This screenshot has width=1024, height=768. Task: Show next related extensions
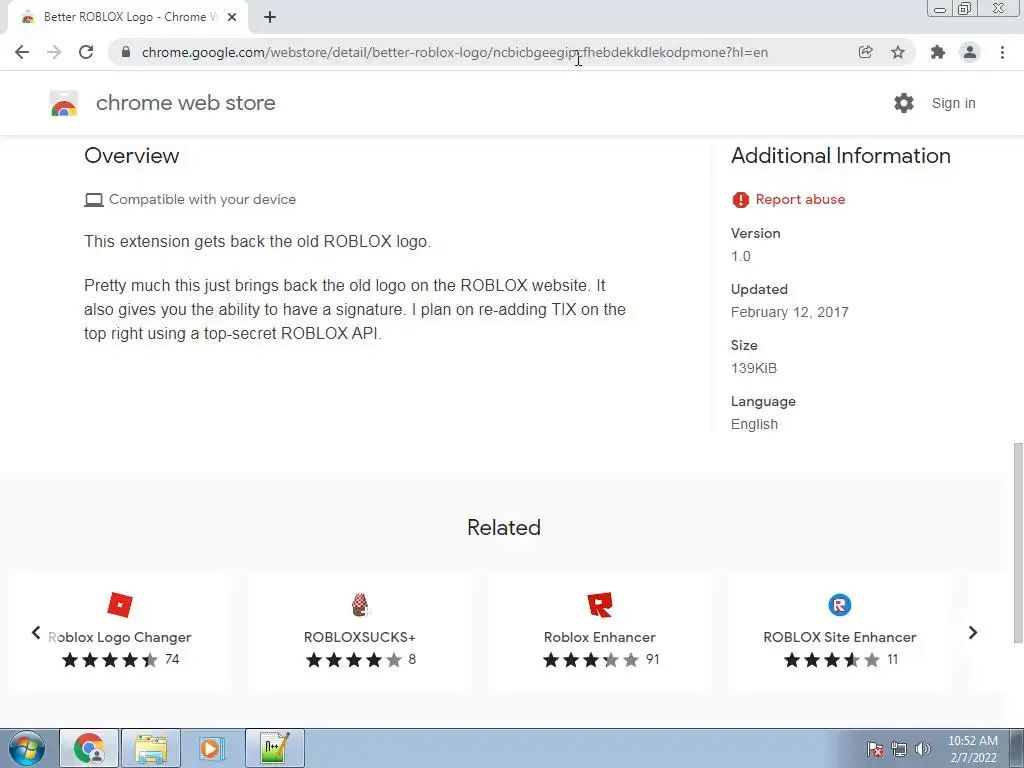[x=973, y=632]
